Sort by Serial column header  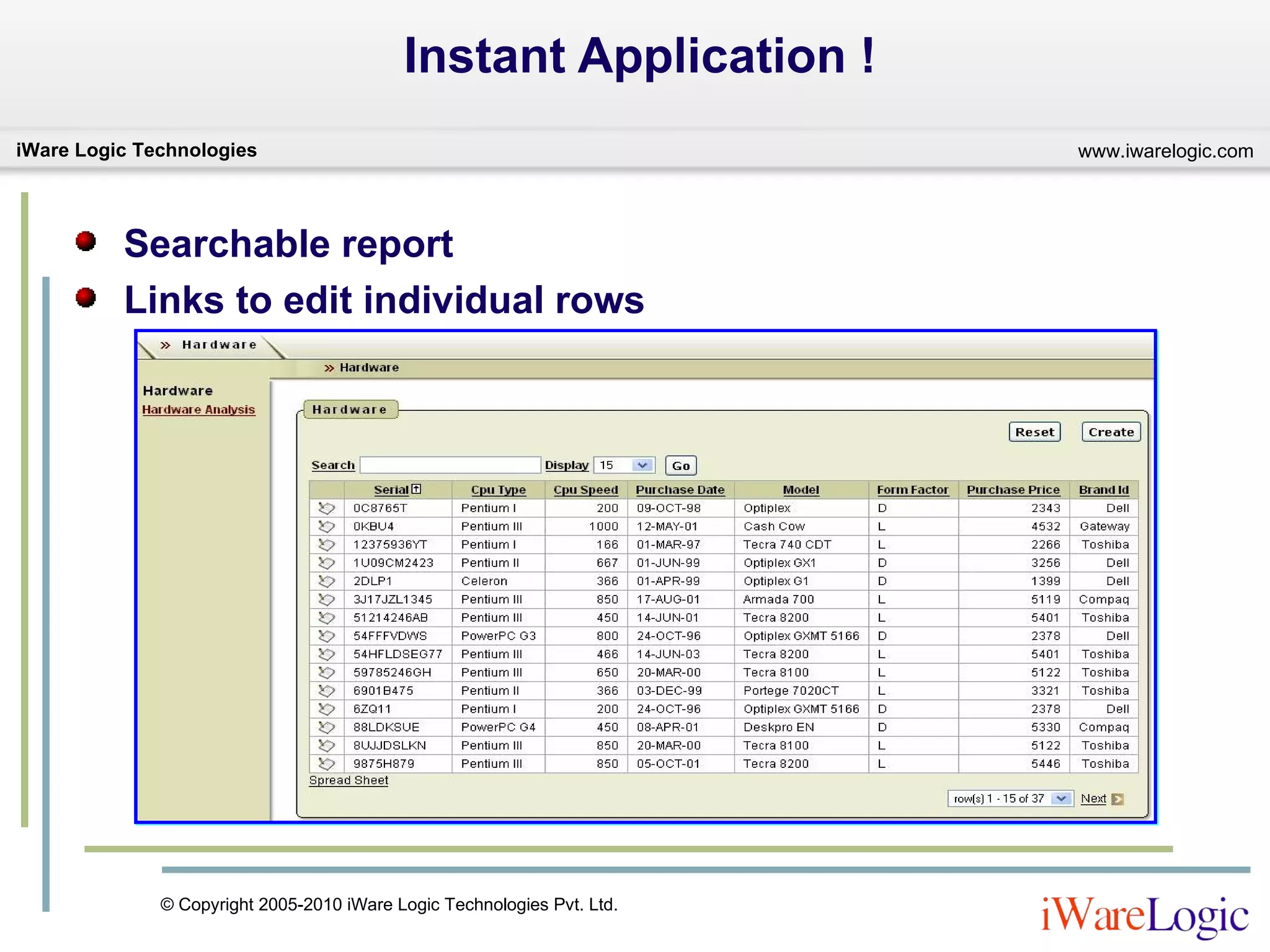tap(391, 490)
